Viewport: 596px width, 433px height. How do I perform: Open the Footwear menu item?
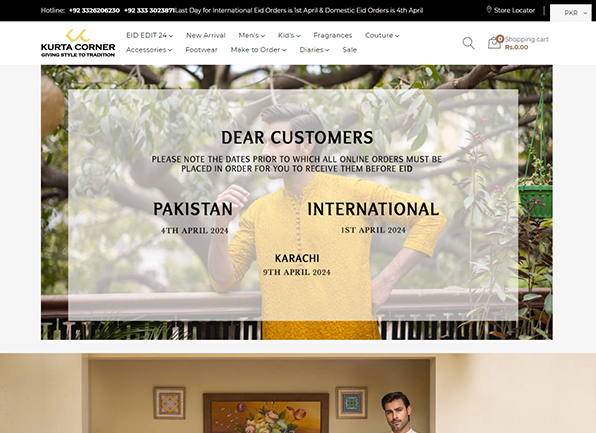tap(201, 50)
